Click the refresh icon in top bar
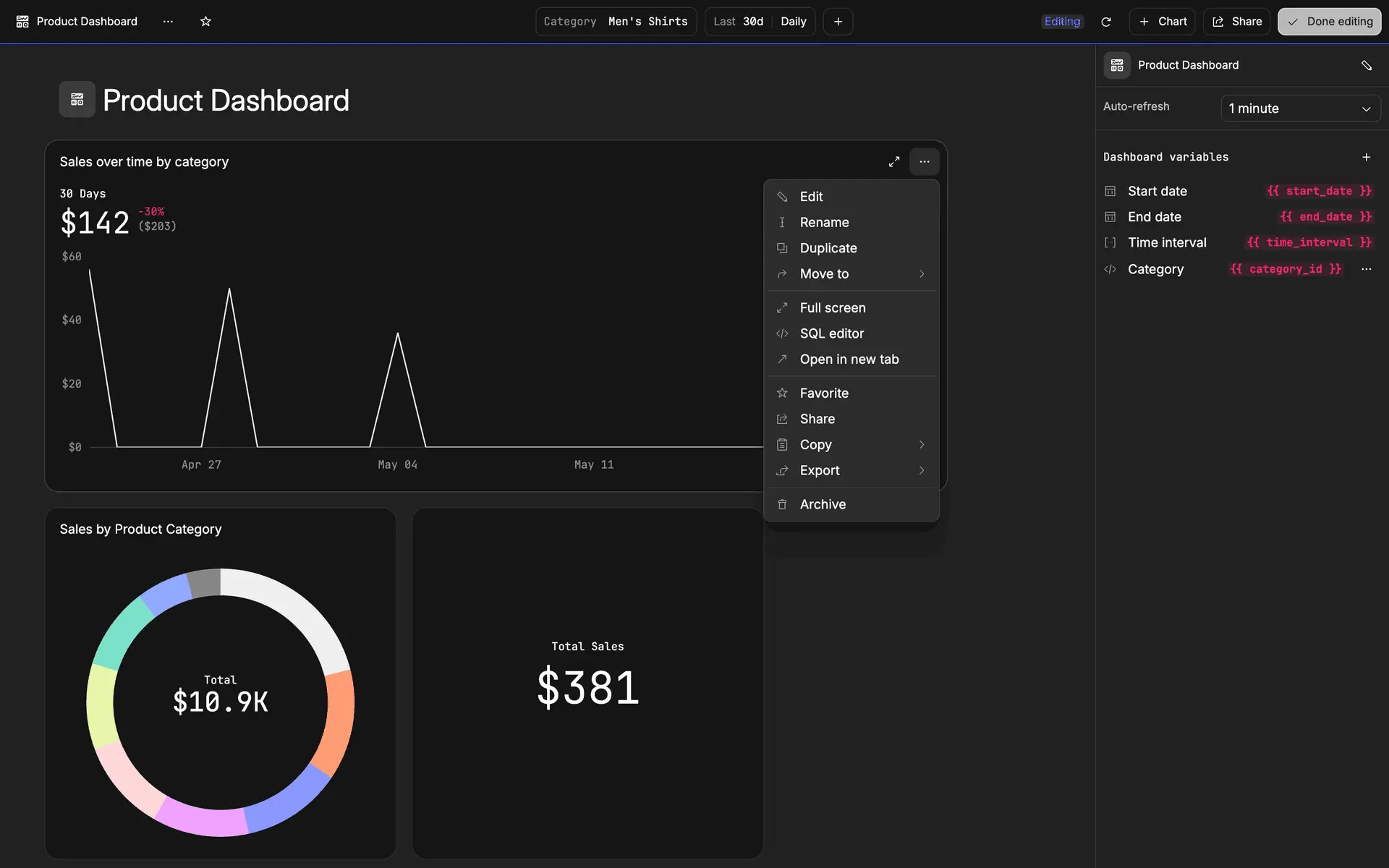The image size is (1389, 868). click(1105, 22)
